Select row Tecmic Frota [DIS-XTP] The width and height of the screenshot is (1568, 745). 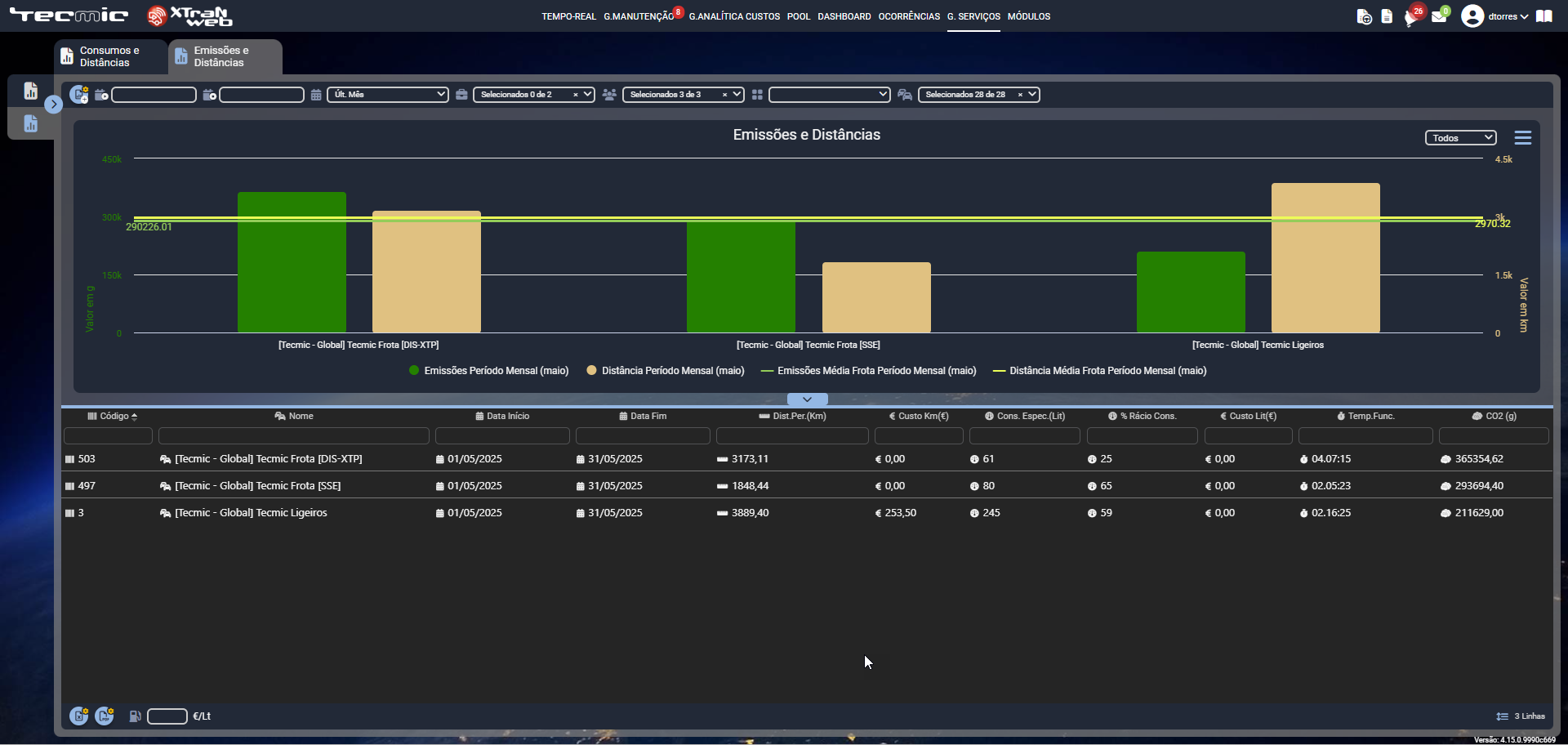coord(807,459)
